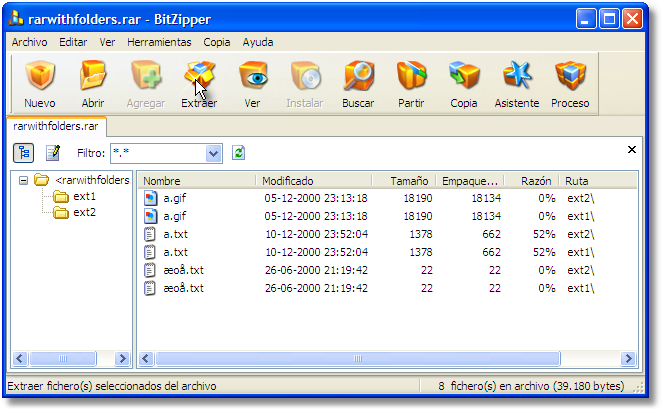Select æoå.txt in the ext2\ row
Viewport: 663px width, 412px height.
click(184, 270)
